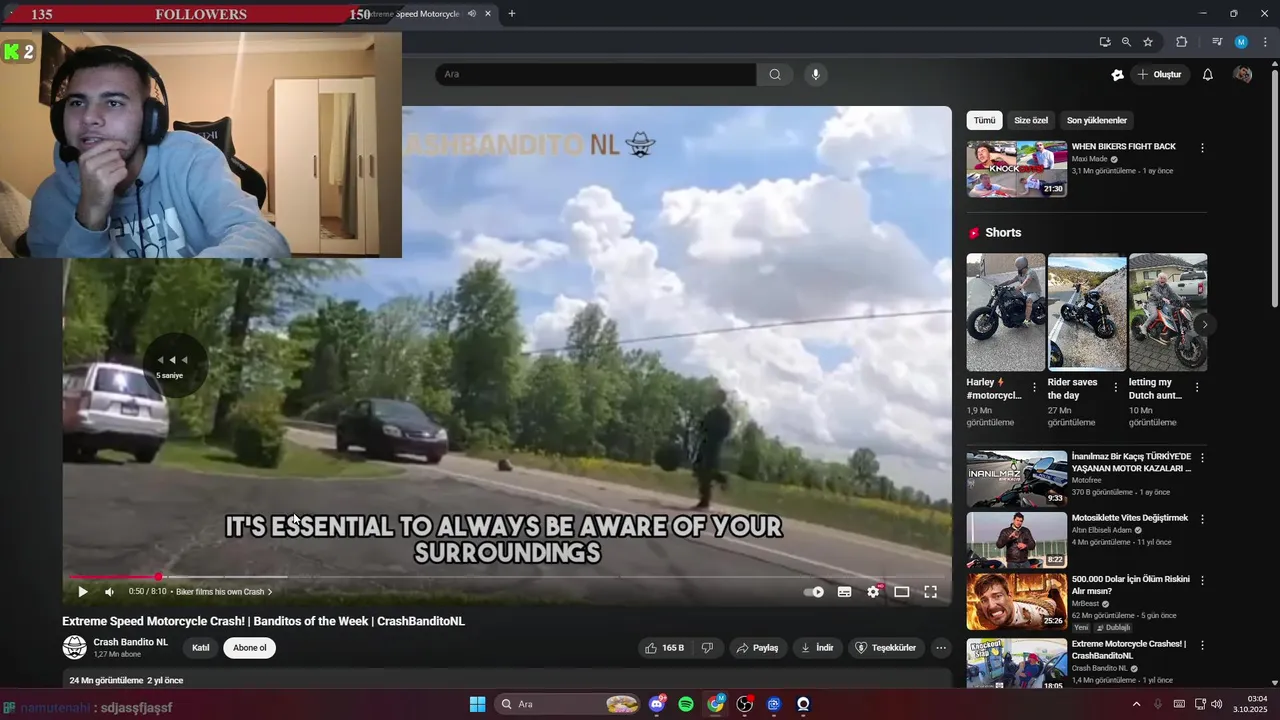1280x720 pixels.
Task: Open Crash Bandito NL channel avatar
Action: (75, 647)
